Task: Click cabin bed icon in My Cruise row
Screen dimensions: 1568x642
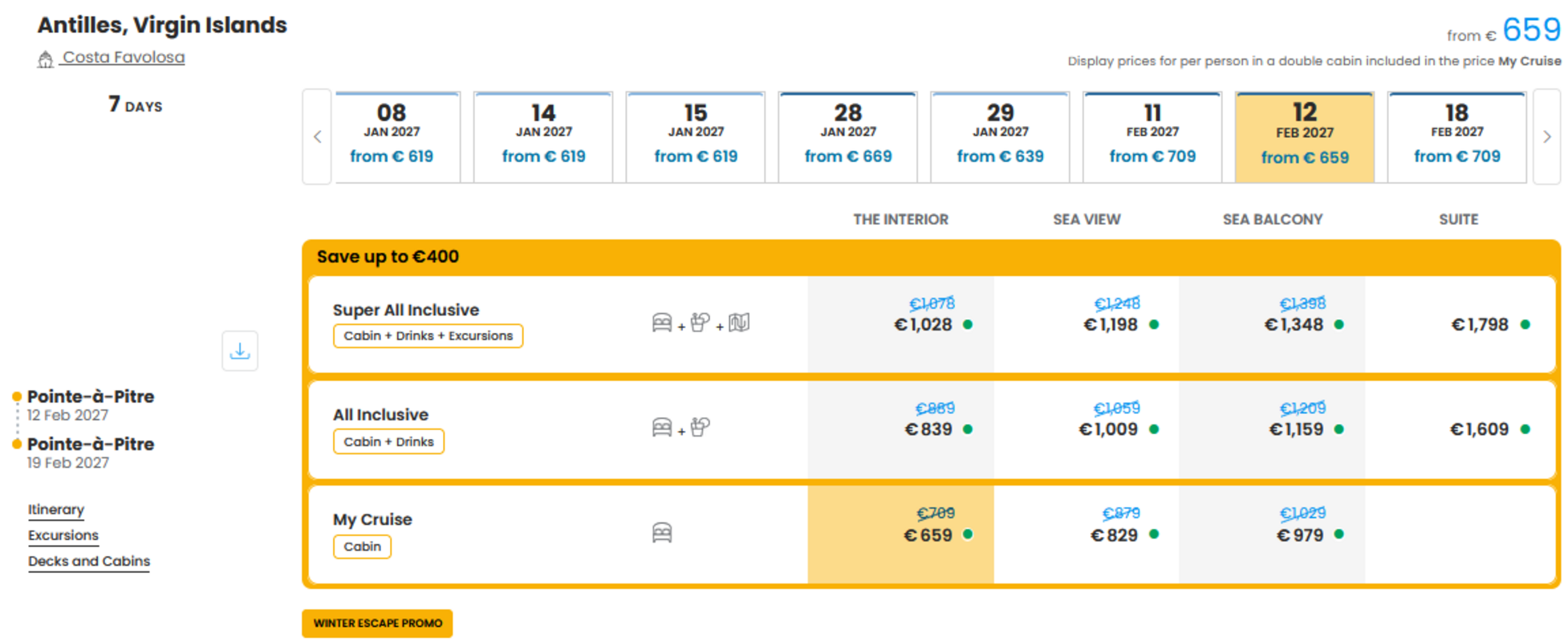Action: tap(662, 533)
